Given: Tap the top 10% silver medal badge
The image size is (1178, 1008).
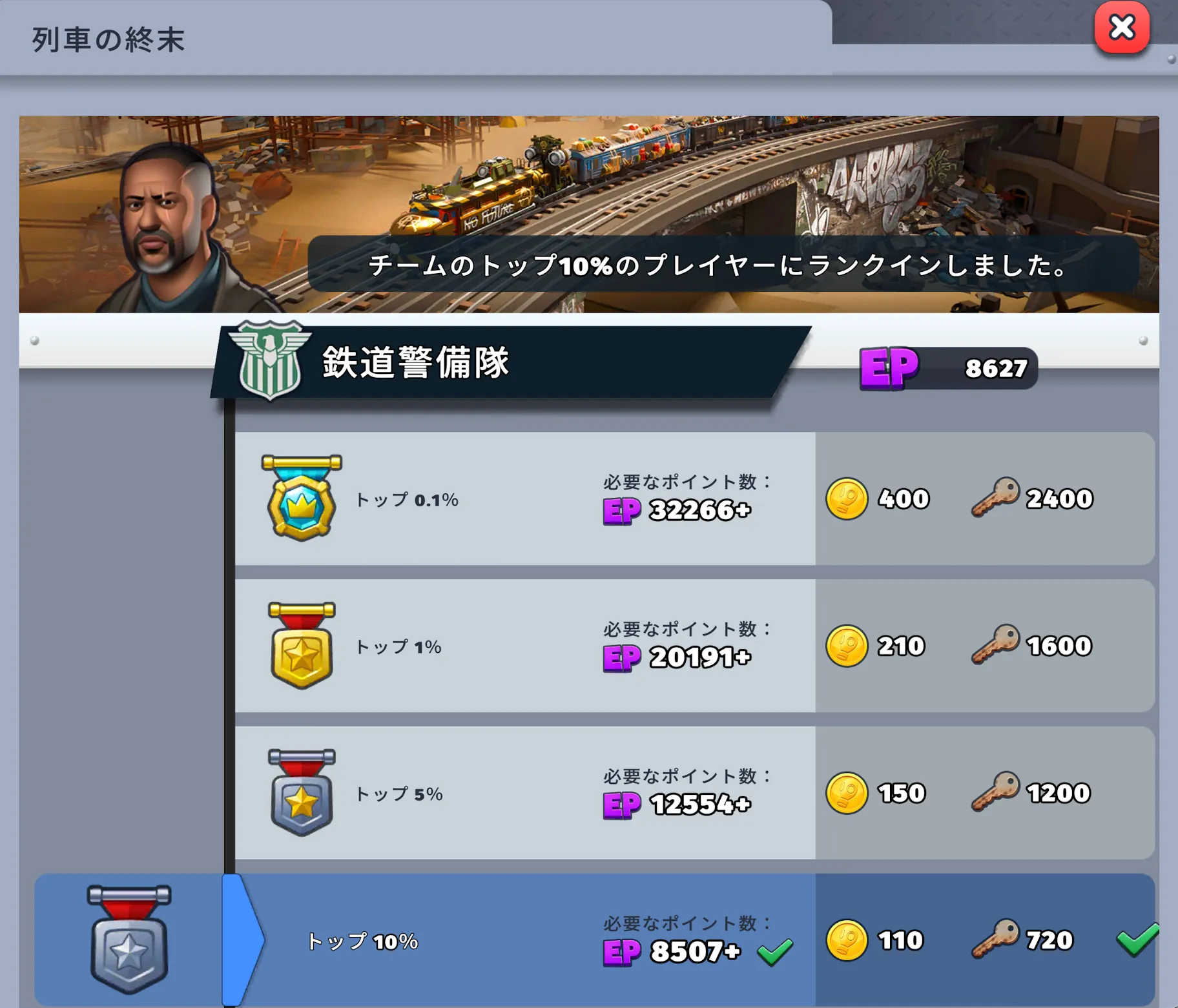Looking at the screenshot, I should point(129,940).
